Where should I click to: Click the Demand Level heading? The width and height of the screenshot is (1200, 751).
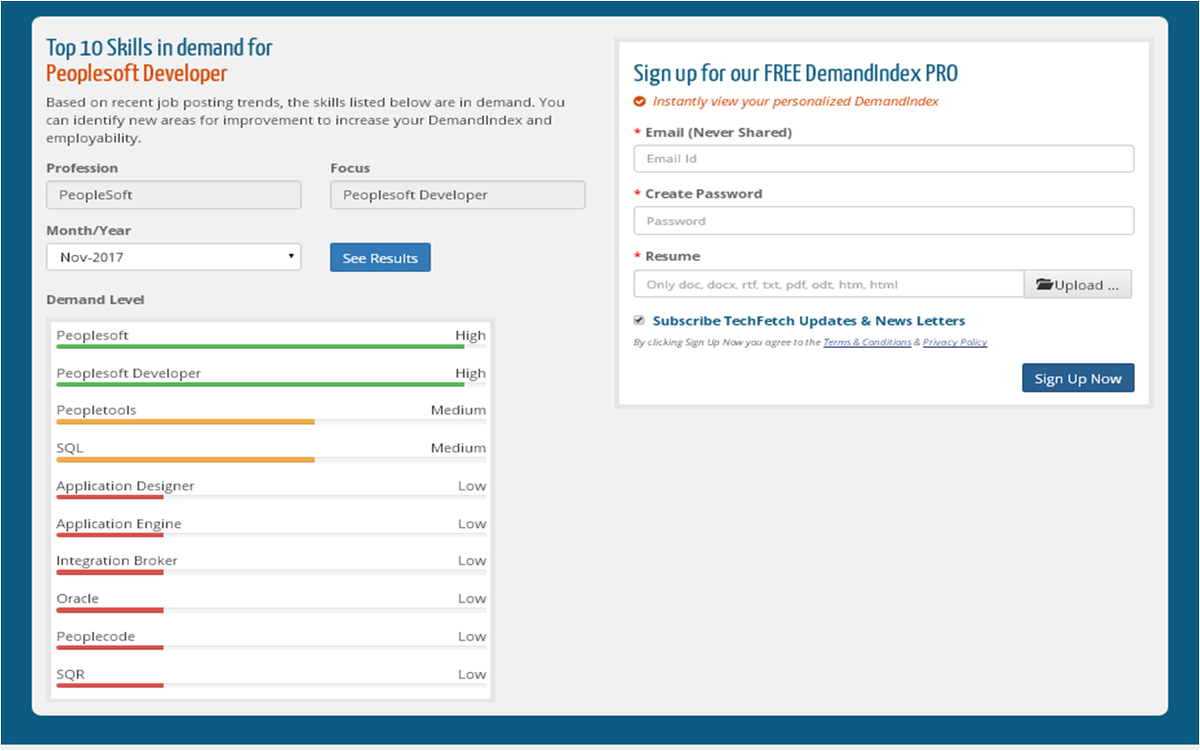(x=95, y=300)
